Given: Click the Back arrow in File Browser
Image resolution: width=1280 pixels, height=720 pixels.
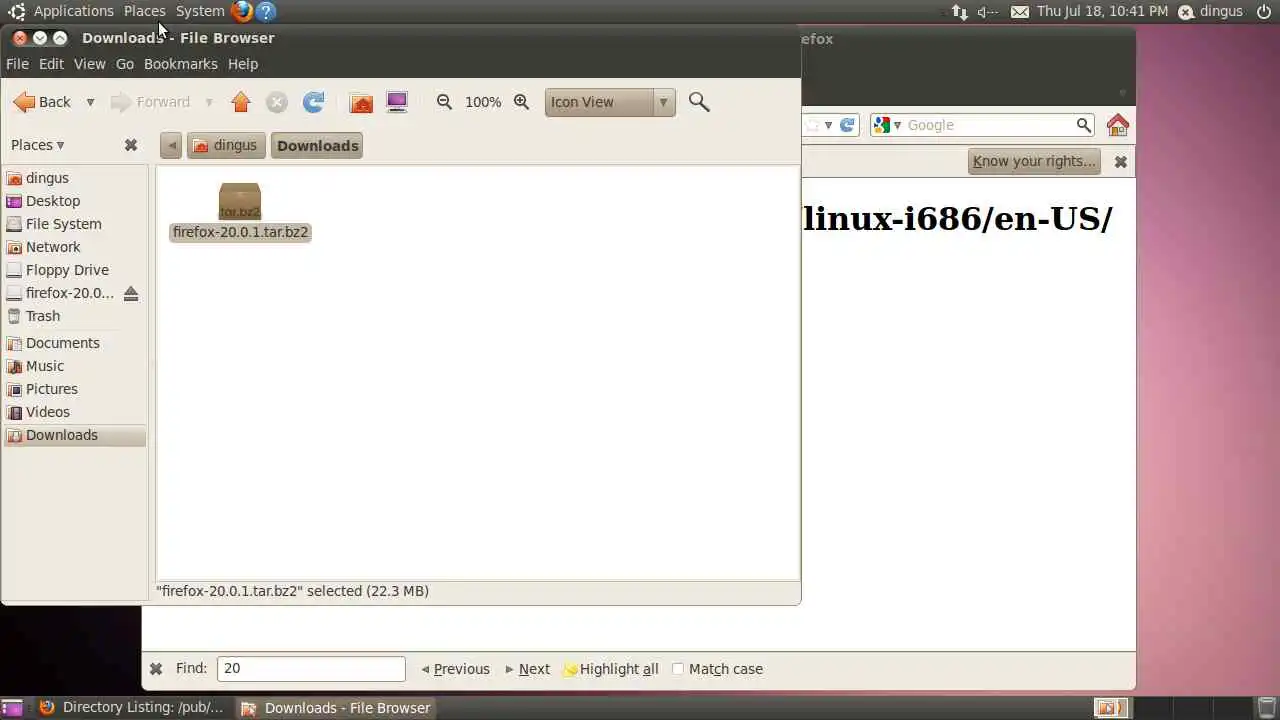Looking at the screenshot, I should pyautogui.click(x=42, y=102).
